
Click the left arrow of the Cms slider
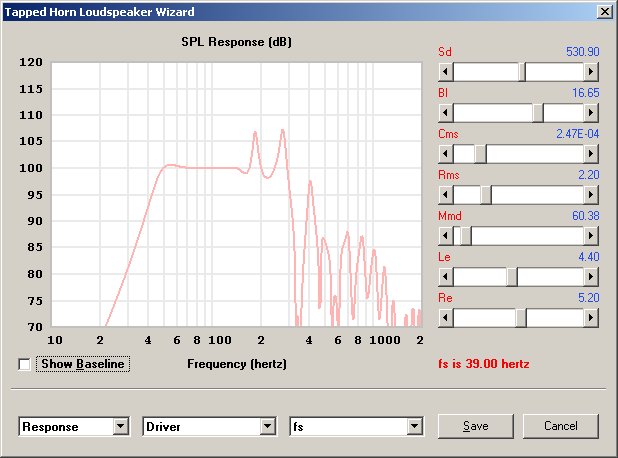[446, 154]
